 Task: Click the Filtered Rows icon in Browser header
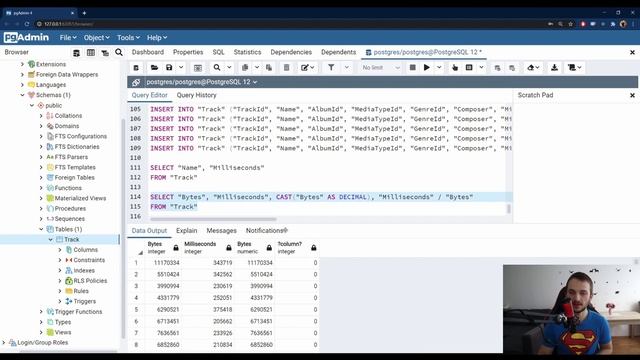pos(105,53)
